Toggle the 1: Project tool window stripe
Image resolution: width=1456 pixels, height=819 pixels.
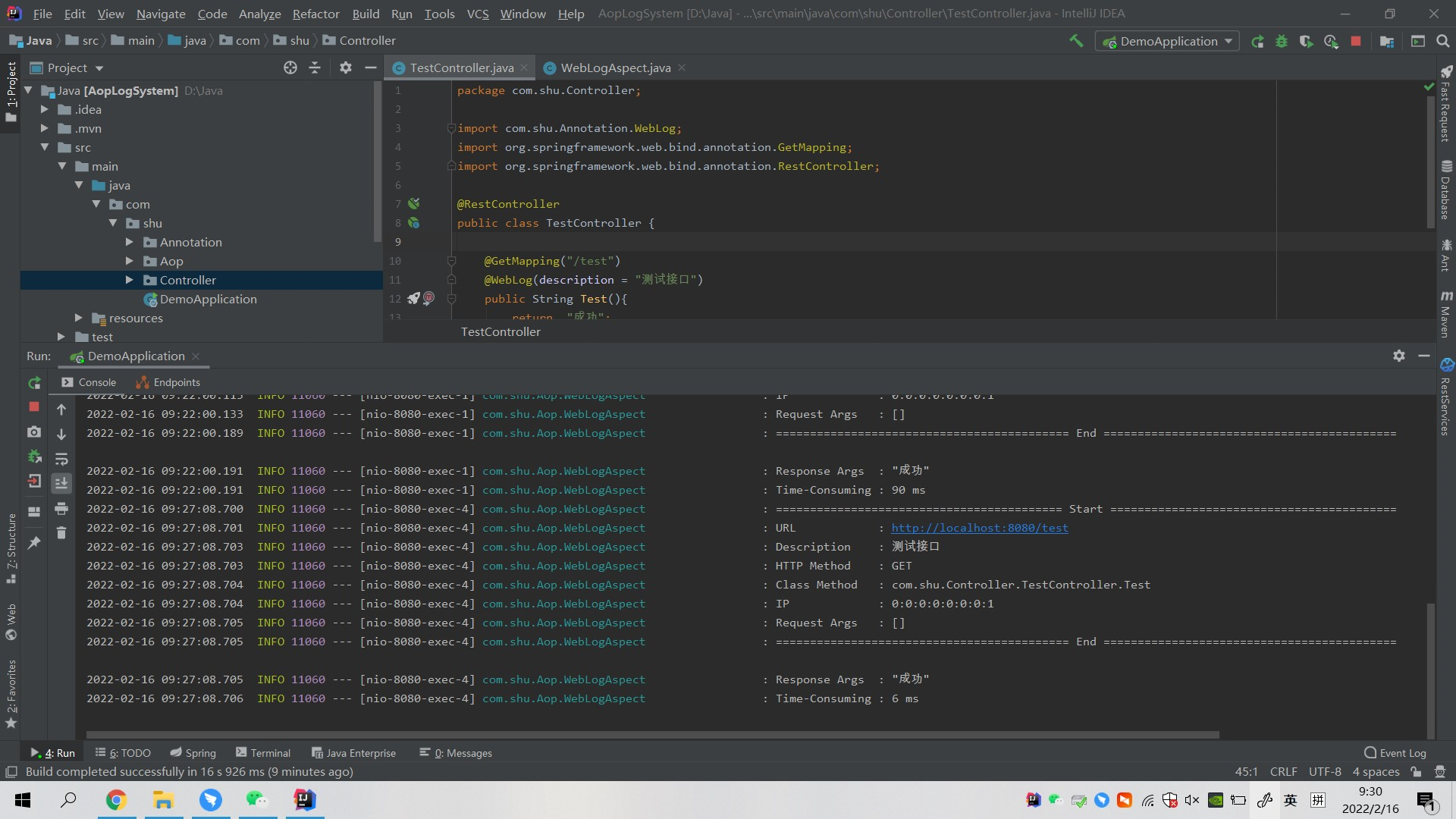click(x=11, y=93)
